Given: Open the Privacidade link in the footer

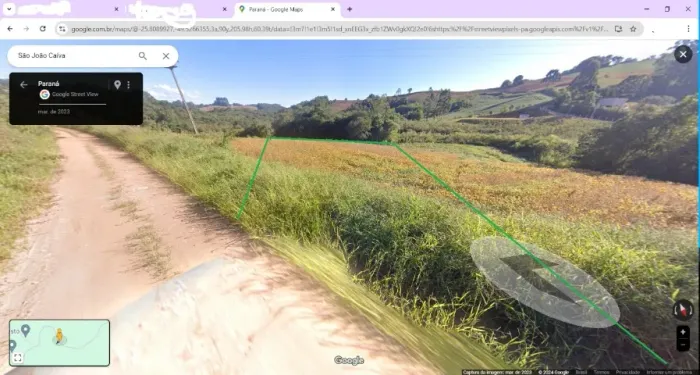Looking at the screenshot, I should pyautogui.click(x=627, y=372).
